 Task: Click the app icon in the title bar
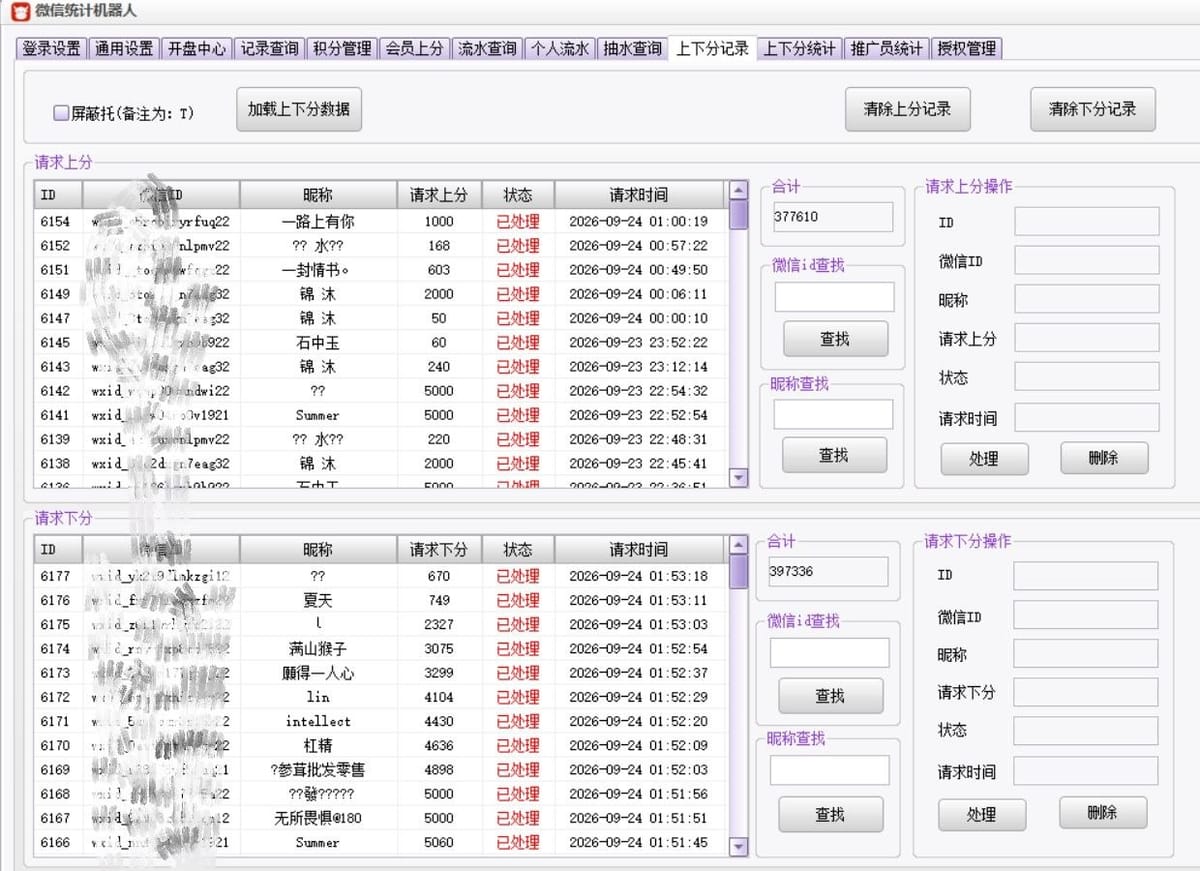point(20,11)
